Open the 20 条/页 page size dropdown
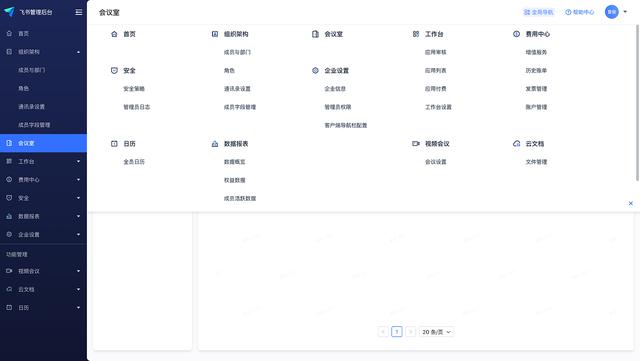This screenshot has width=640, height=361. point(436,332)
